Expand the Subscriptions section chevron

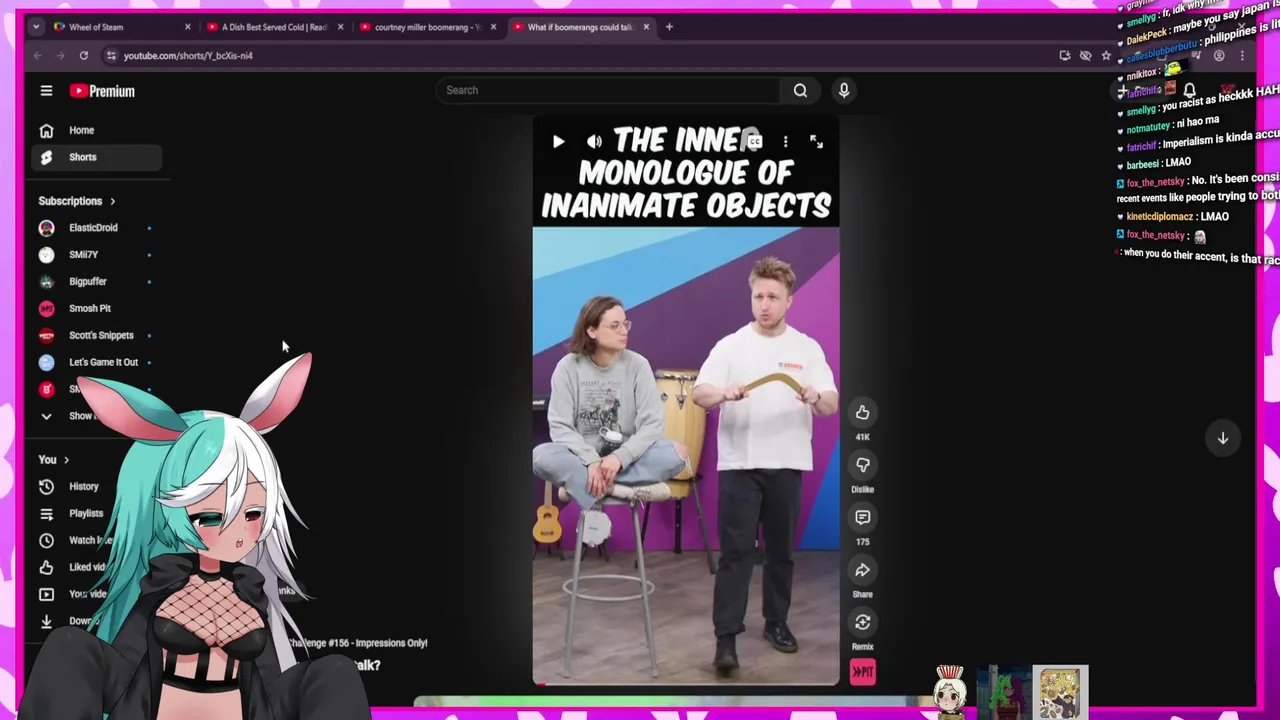(112, 201)
